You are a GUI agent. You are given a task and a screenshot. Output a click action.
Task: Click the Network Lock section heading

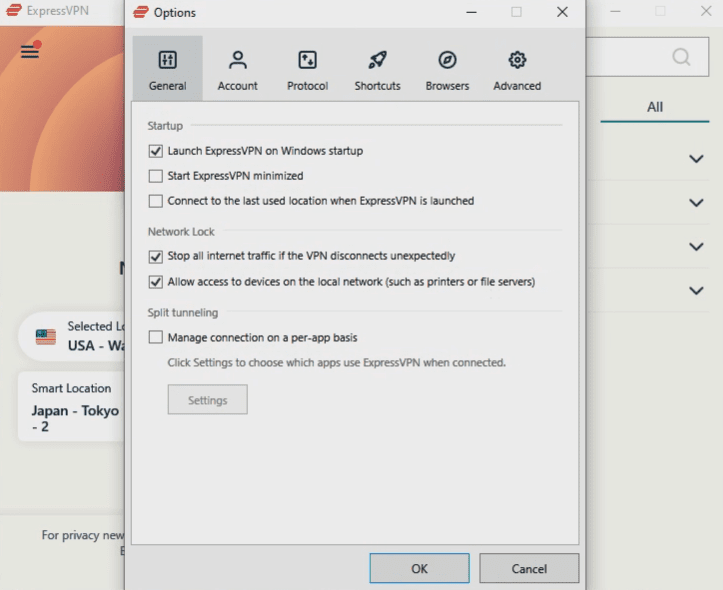181,231
